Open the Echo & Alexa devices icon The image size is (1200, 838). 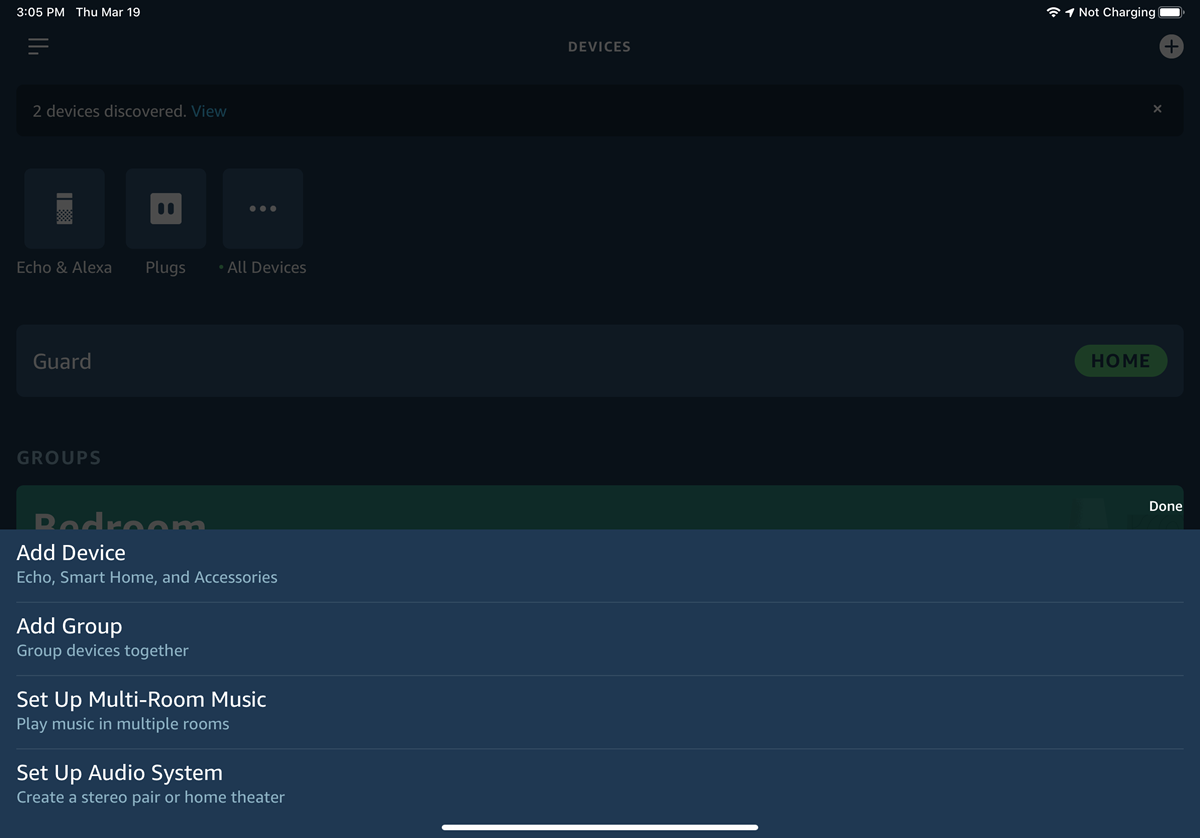(x=64, y=208)
